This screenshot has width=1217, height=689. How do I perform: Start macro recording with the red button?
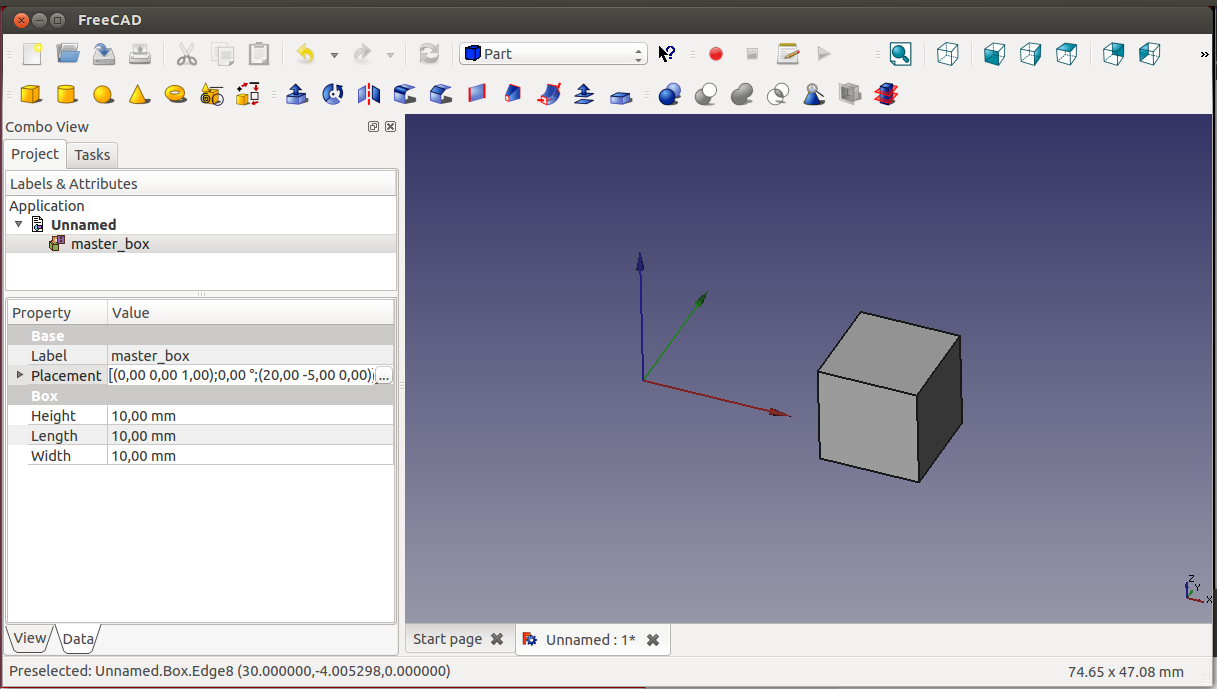[716, 54]
